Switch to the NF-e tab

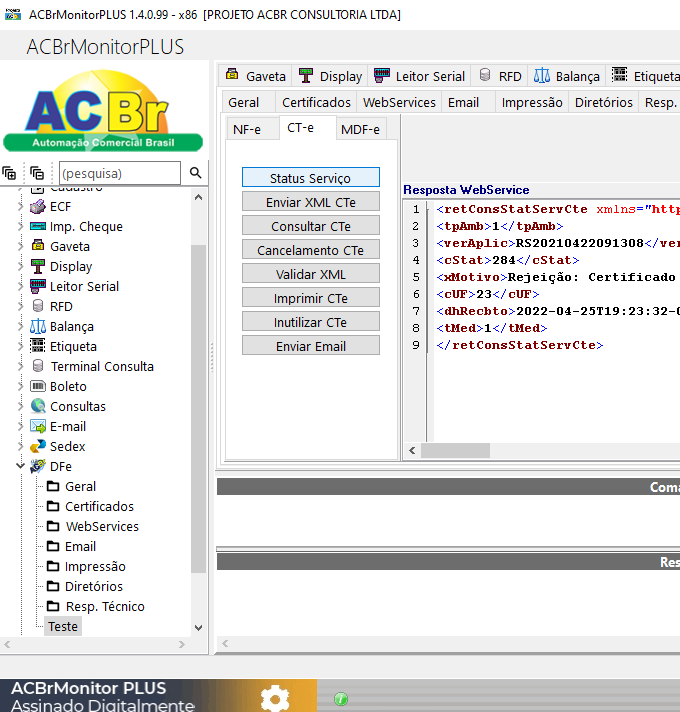(252, 129)
